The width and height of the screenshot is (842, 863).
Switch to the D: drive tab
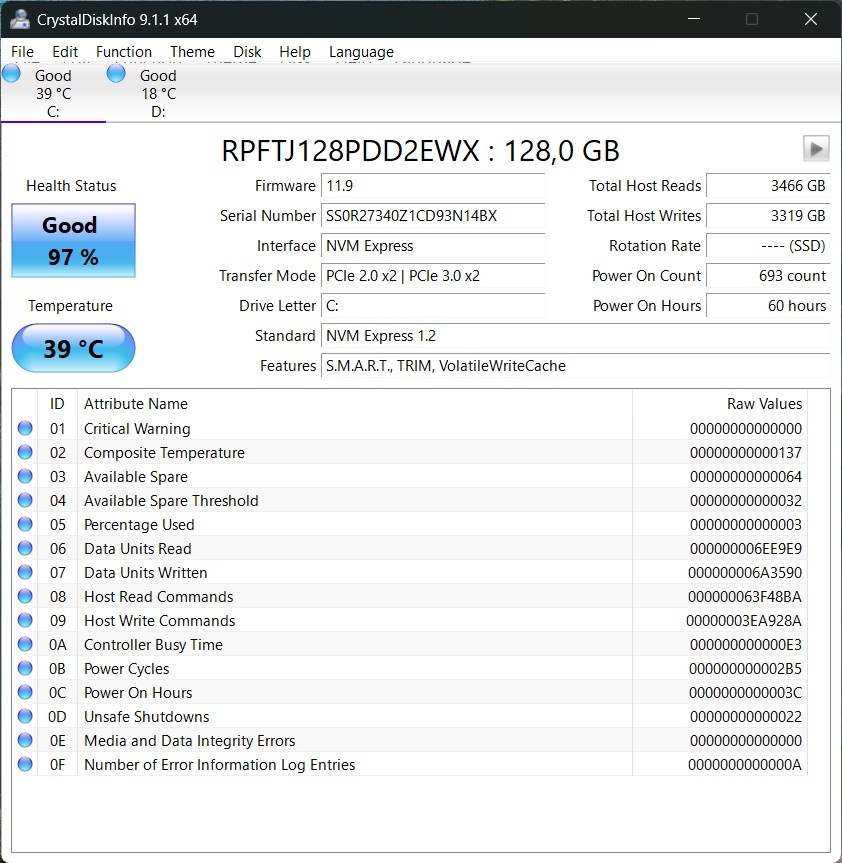157,92
